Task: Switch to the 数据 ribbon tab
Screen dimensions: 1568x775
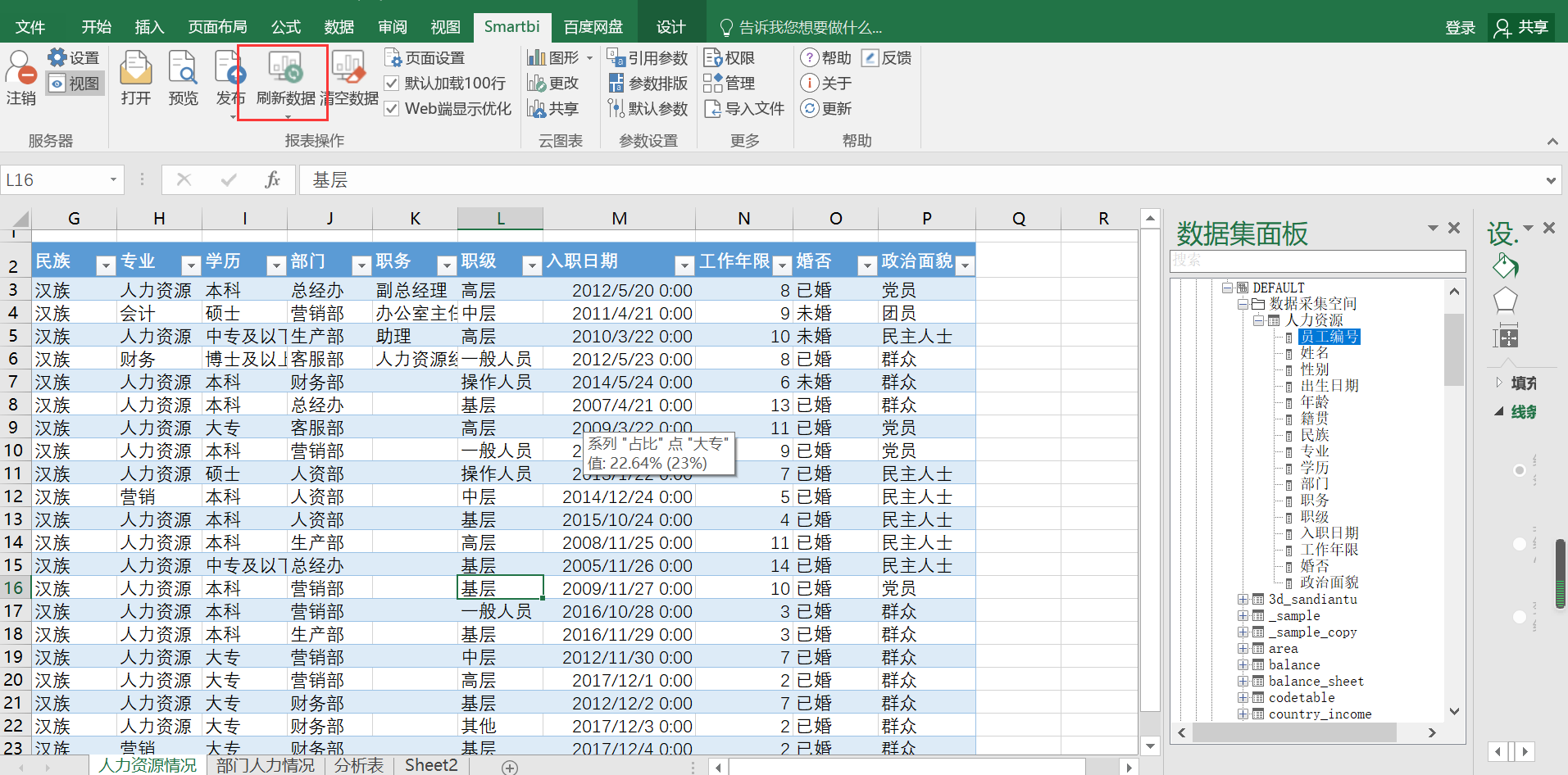Action: pyautogui.click(x=339, y=27)
